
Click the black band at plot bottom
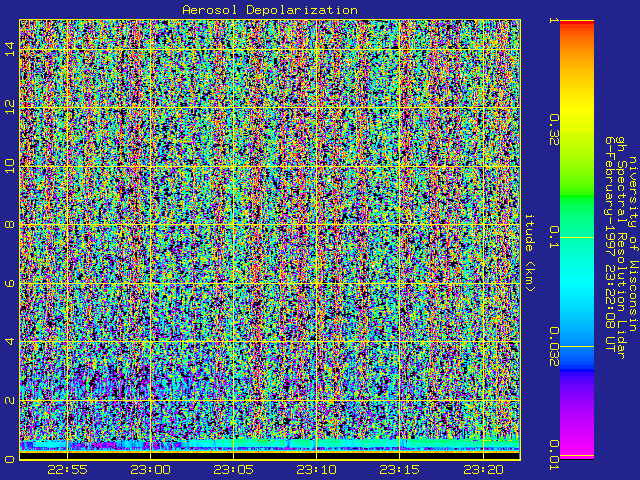point(270,456)
